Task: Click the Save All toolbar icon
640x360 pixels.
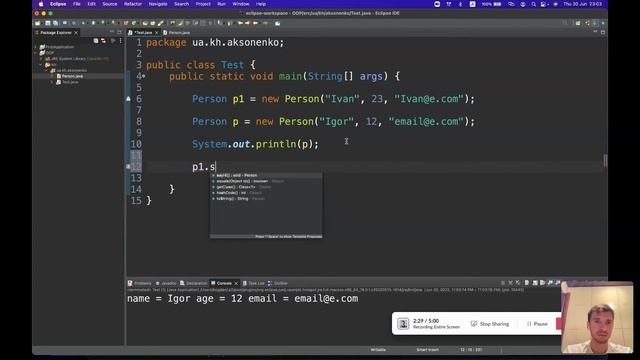Action: click(56, 23)
